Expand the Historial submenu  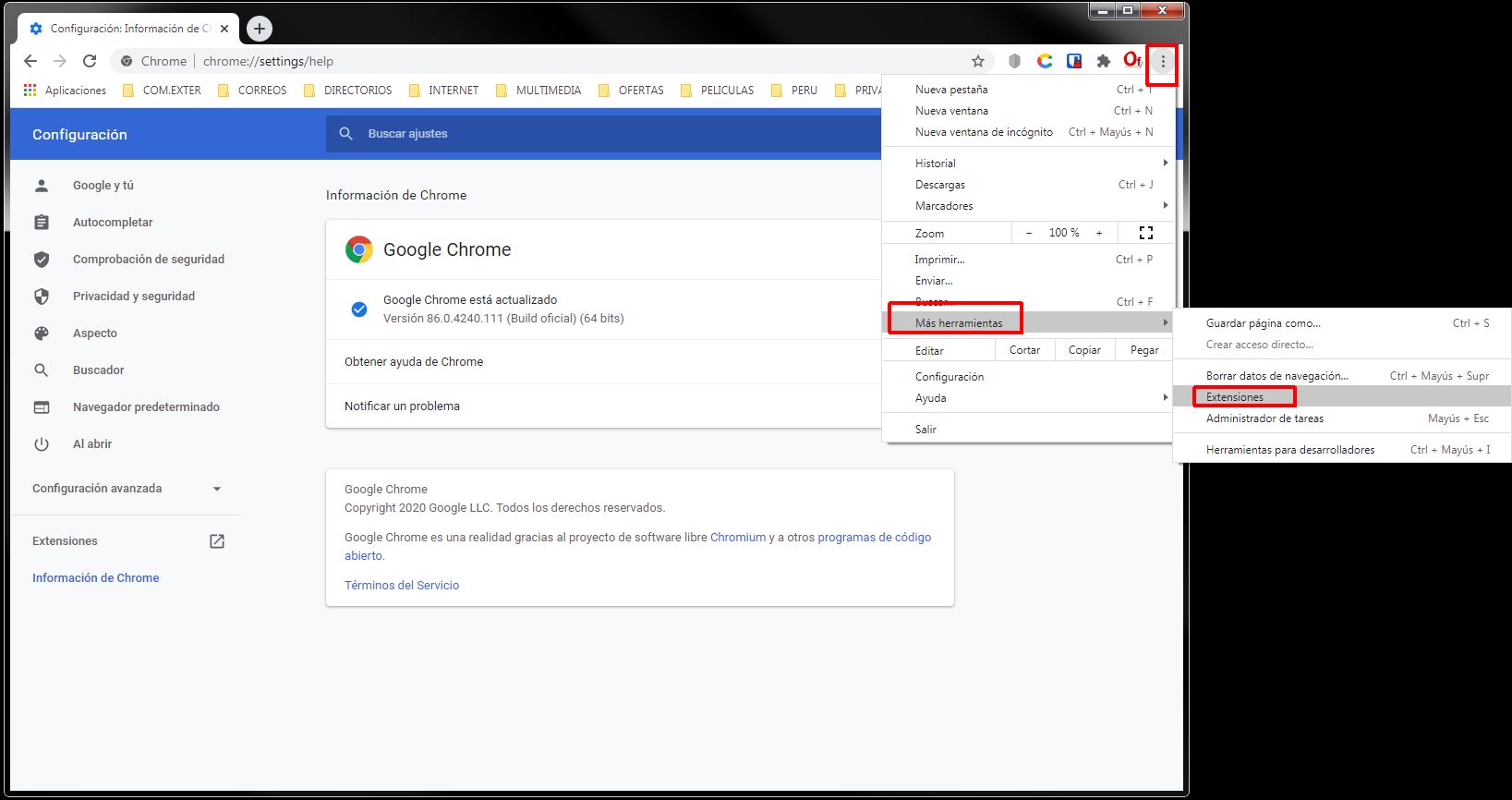(x=1027, y=164)
